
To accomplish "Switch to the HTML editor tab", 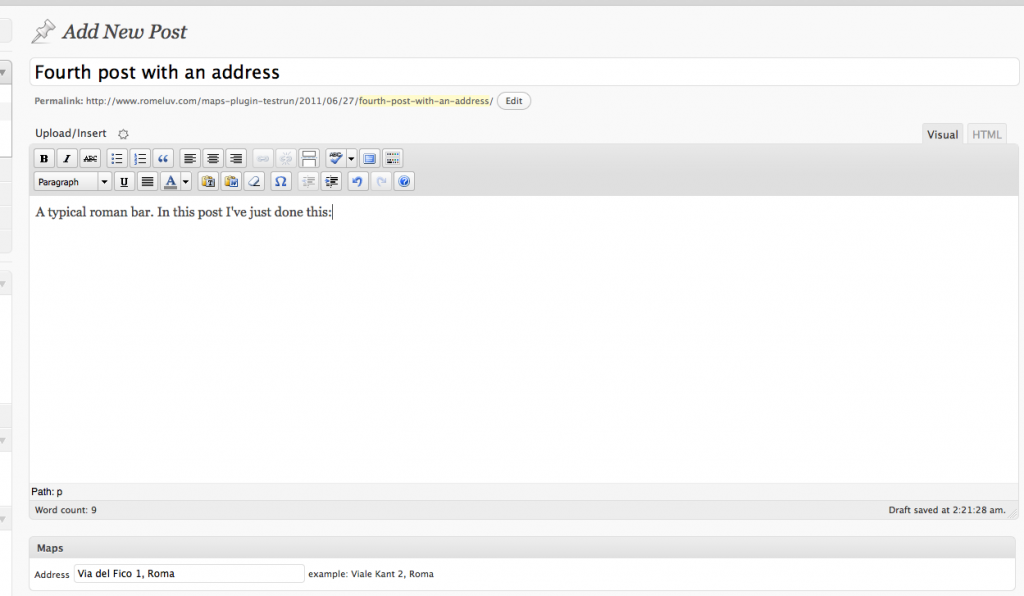I will pos(987,135).
